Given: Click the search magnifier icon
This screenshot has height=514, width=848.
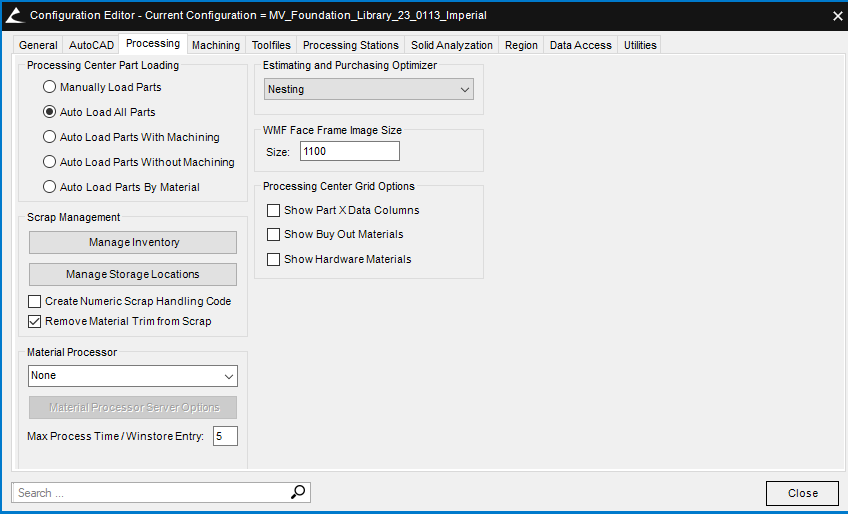Looking at the screenshot, I should click(x=298, y=492).
